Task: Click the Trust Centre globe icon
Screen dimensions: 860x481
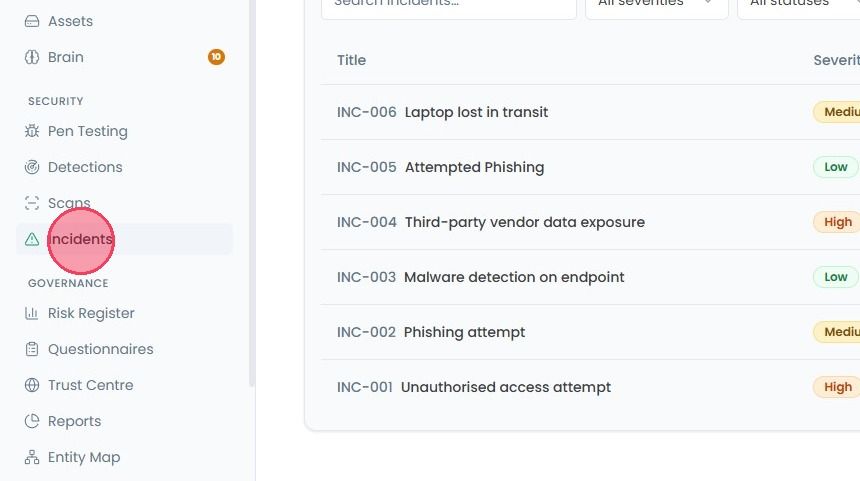Action: [x=32, y=385]
